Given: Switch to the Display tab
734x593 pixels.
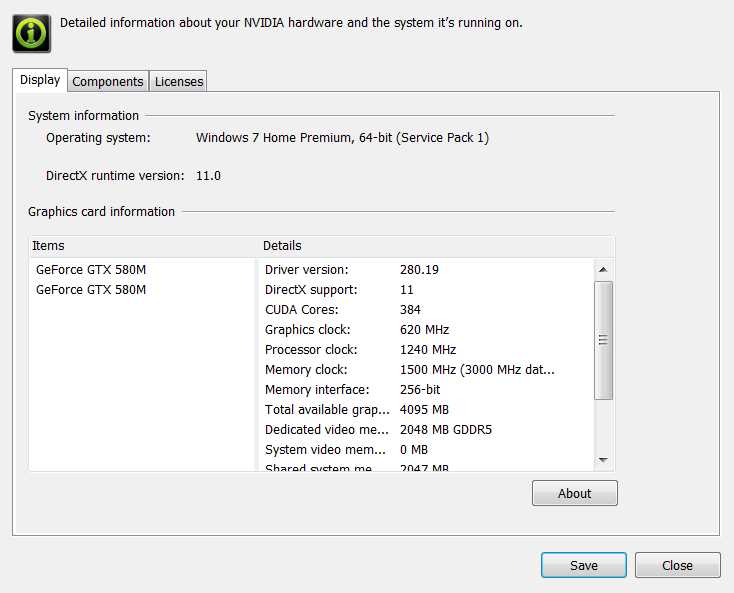Looking at the screenshot, I should tap(40, 80).
